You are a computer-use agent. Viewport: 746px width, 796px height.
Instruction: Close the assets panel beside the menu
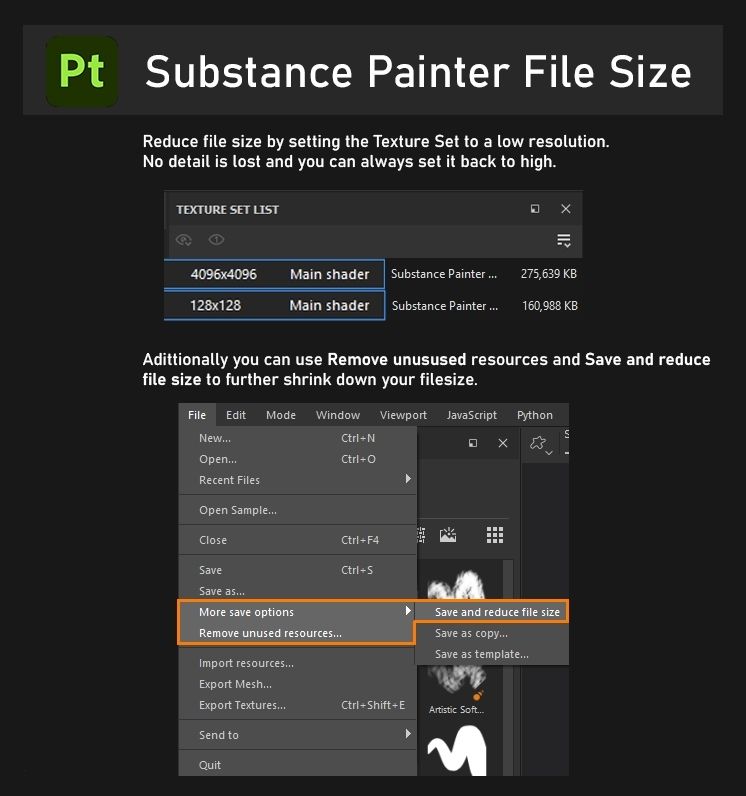coord(503,443)
